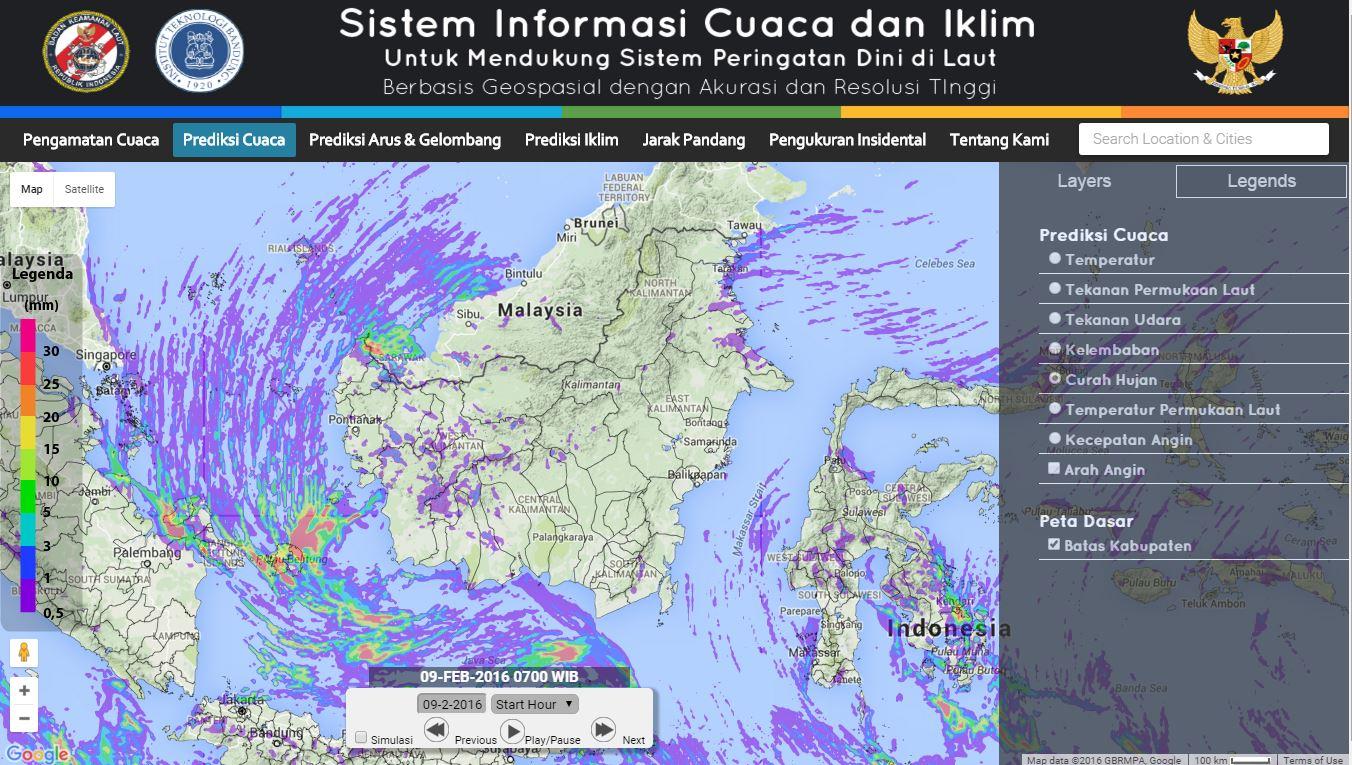Select Temperatur Permukaan Laut layer

point(1055,408)
